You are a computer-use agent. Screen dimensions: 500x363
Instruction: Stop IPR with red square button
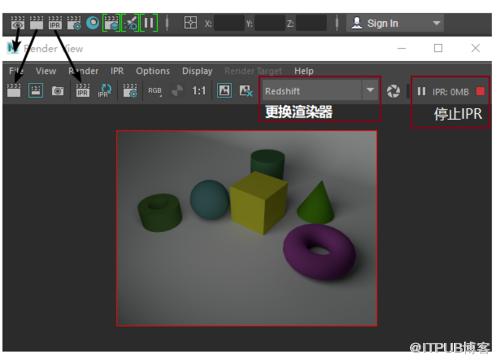coord(480,91)
